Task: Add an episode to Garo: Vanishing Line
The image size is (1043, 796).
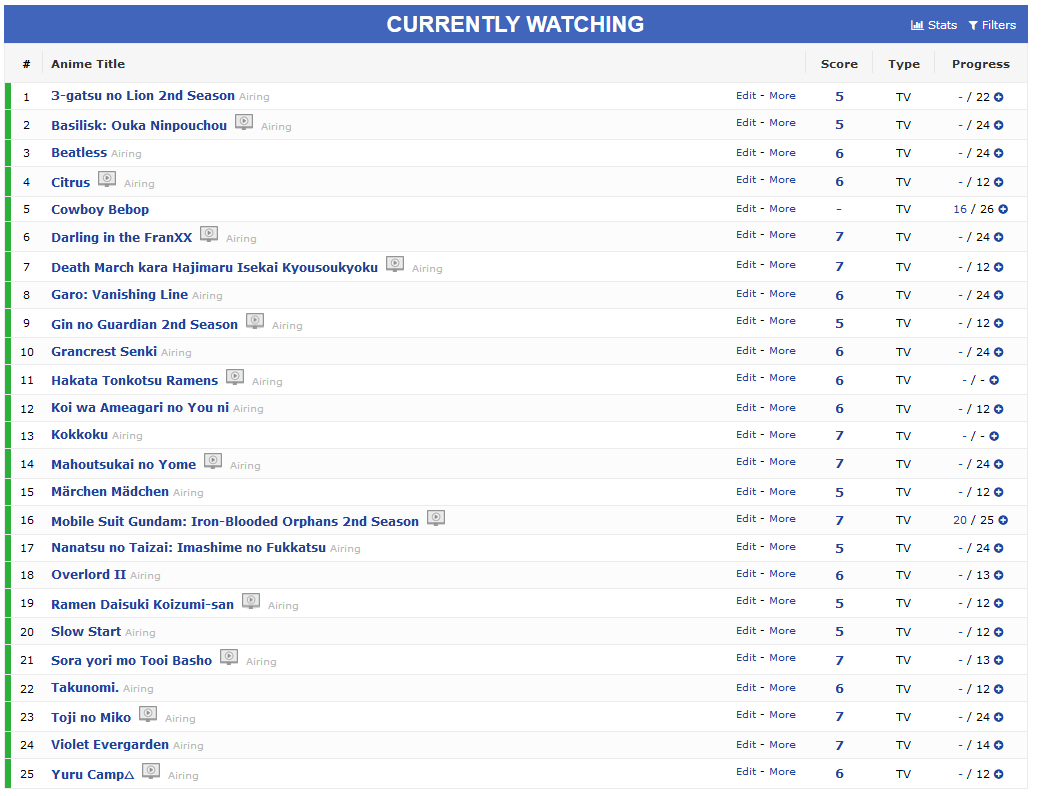Action: tap(998, 295)
